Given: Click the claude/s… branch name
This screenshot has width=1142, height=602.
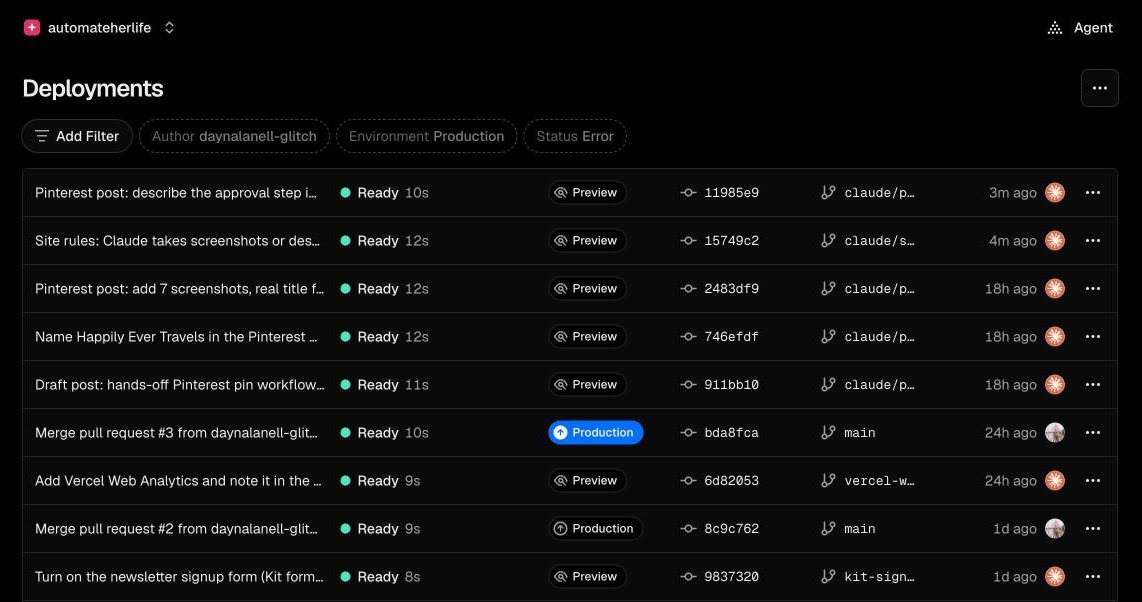Looking at the screenshot, I should (x=879, y=241).
